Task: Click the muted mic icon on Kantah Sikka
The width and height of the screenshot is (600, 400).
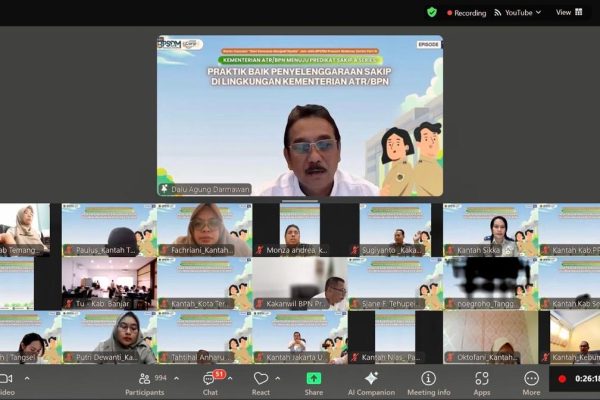Action: [450, 250]
